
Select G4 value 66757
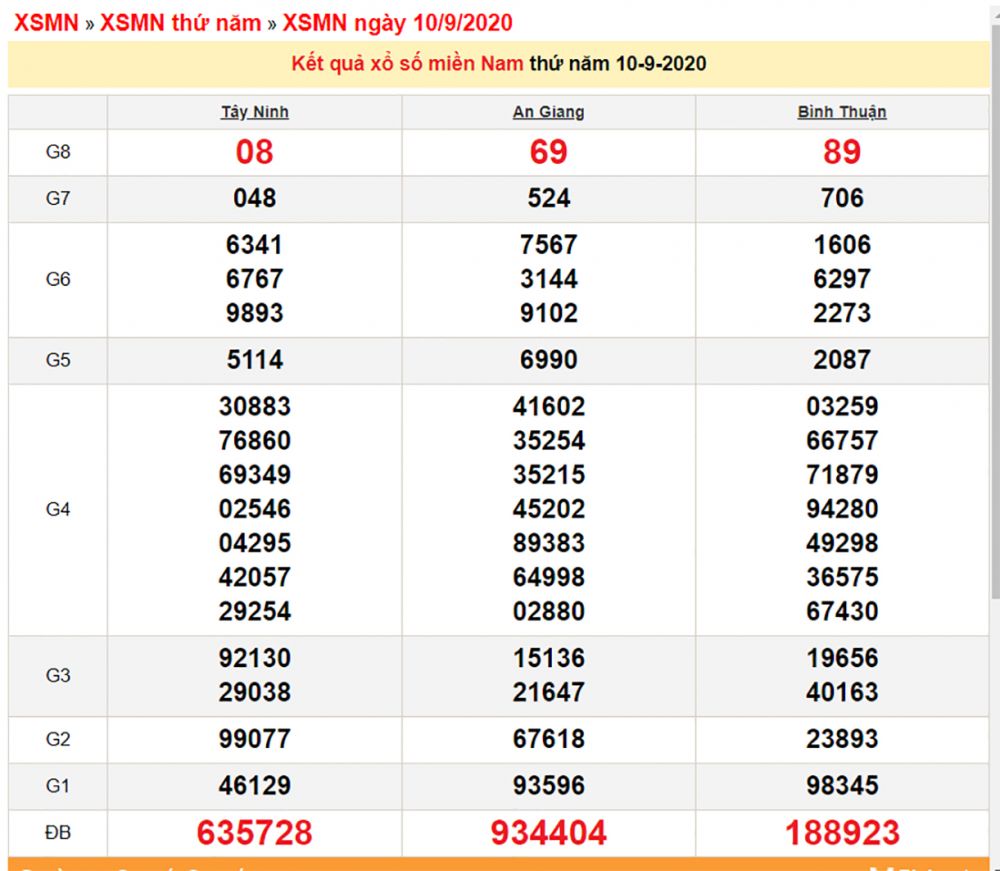pyautogui.click(x=842, y=441)
